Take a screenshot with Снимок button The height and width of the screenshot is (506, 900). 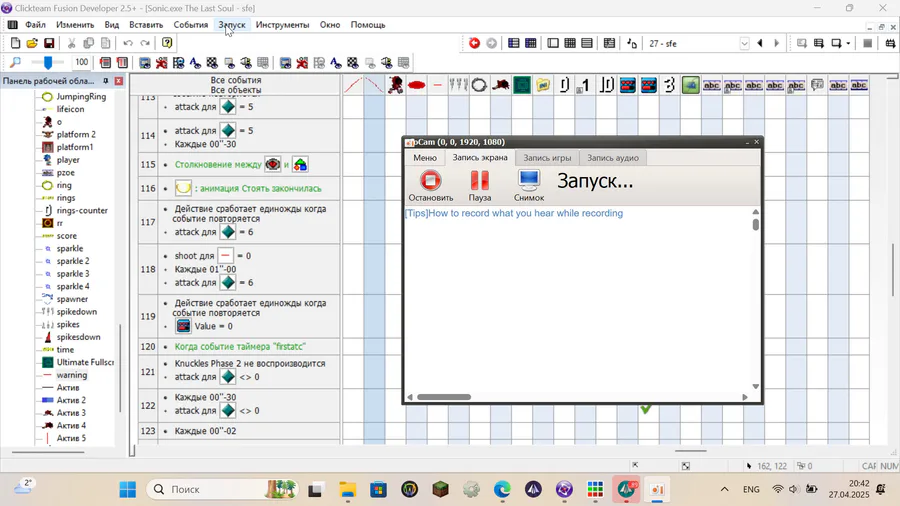pos(529,186)
